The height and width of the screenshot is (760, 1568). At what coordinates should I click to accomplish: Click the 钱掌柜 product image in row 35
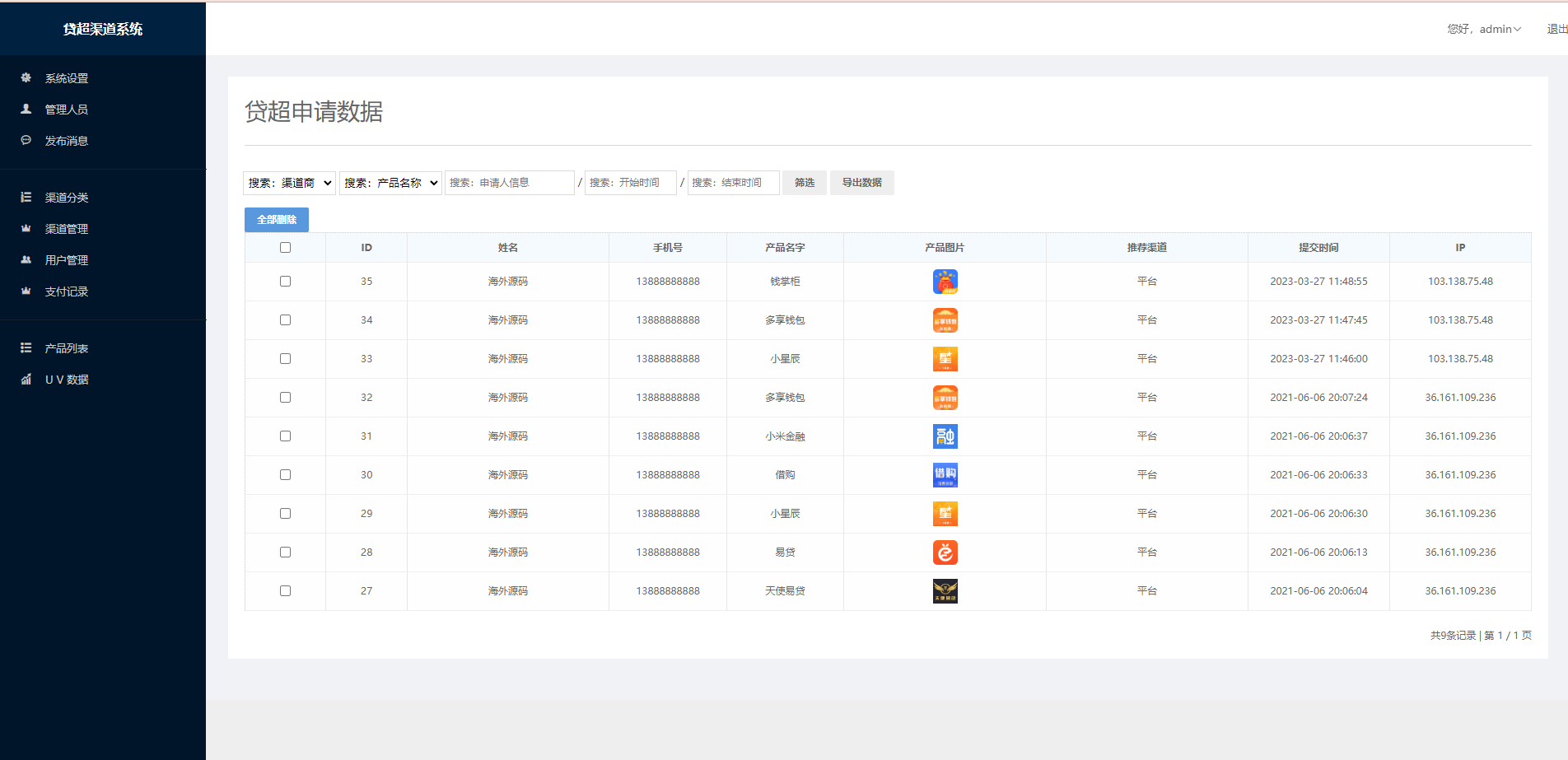coord(945,282)
